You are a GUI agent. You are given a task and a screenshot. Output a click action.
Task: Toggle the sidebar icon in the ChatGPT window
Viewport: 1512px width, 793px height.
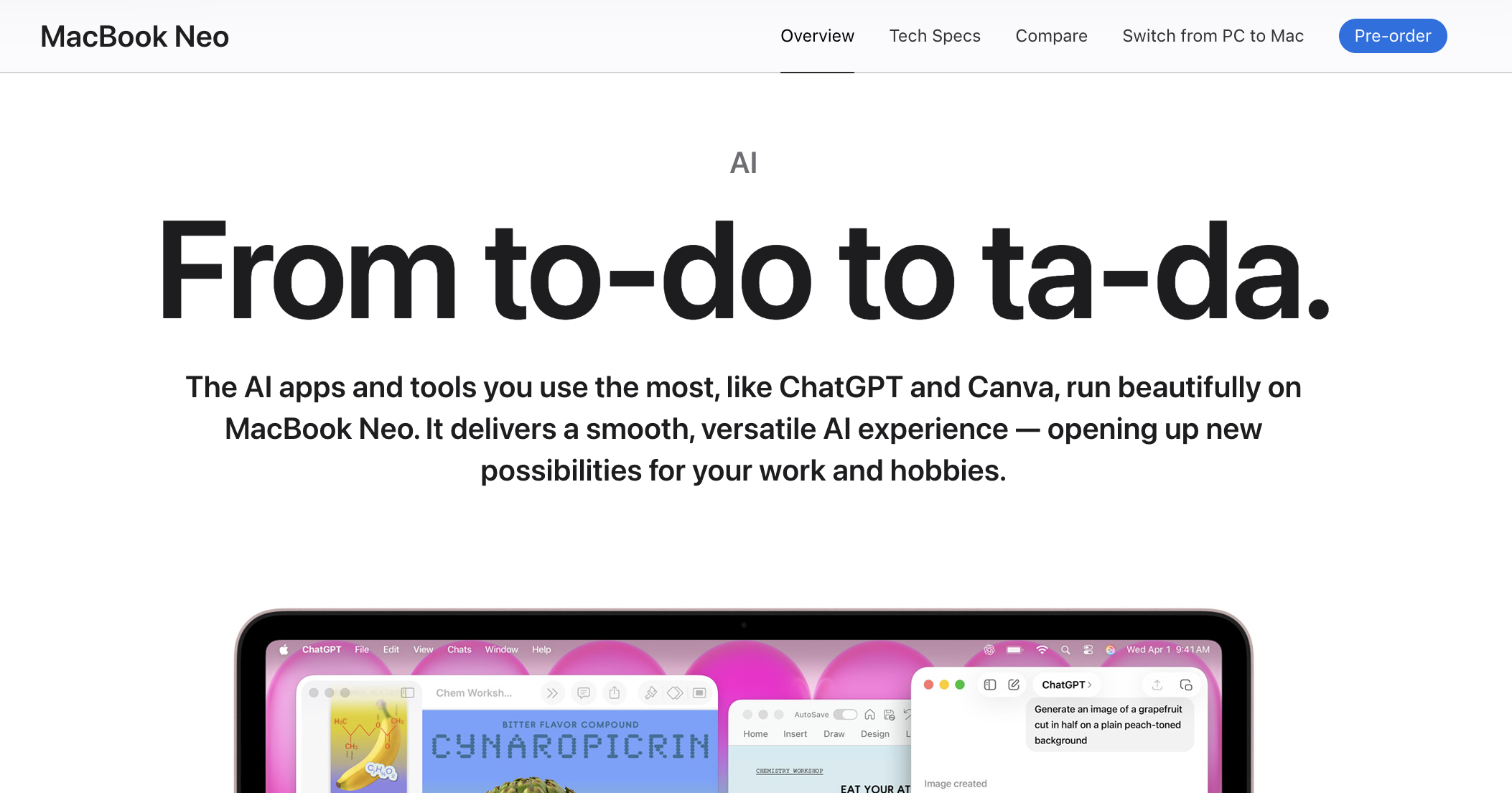(990, 685)
